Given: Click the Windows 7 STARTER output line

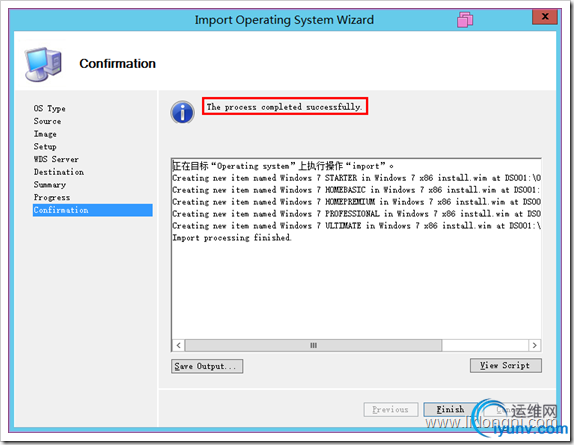Looking at the screenshot, I should (x=356, y=178).
